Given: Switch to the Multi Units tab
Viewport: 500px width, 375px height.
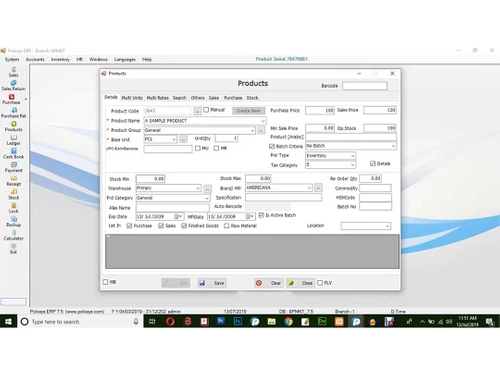Looking at the screenshot, I should click(132, 98).
